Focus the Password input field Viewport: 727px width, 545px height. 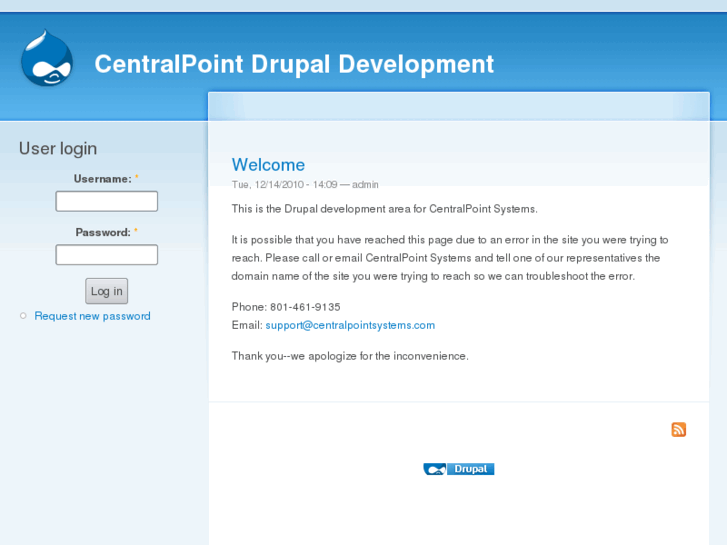[x=107, y=255]
